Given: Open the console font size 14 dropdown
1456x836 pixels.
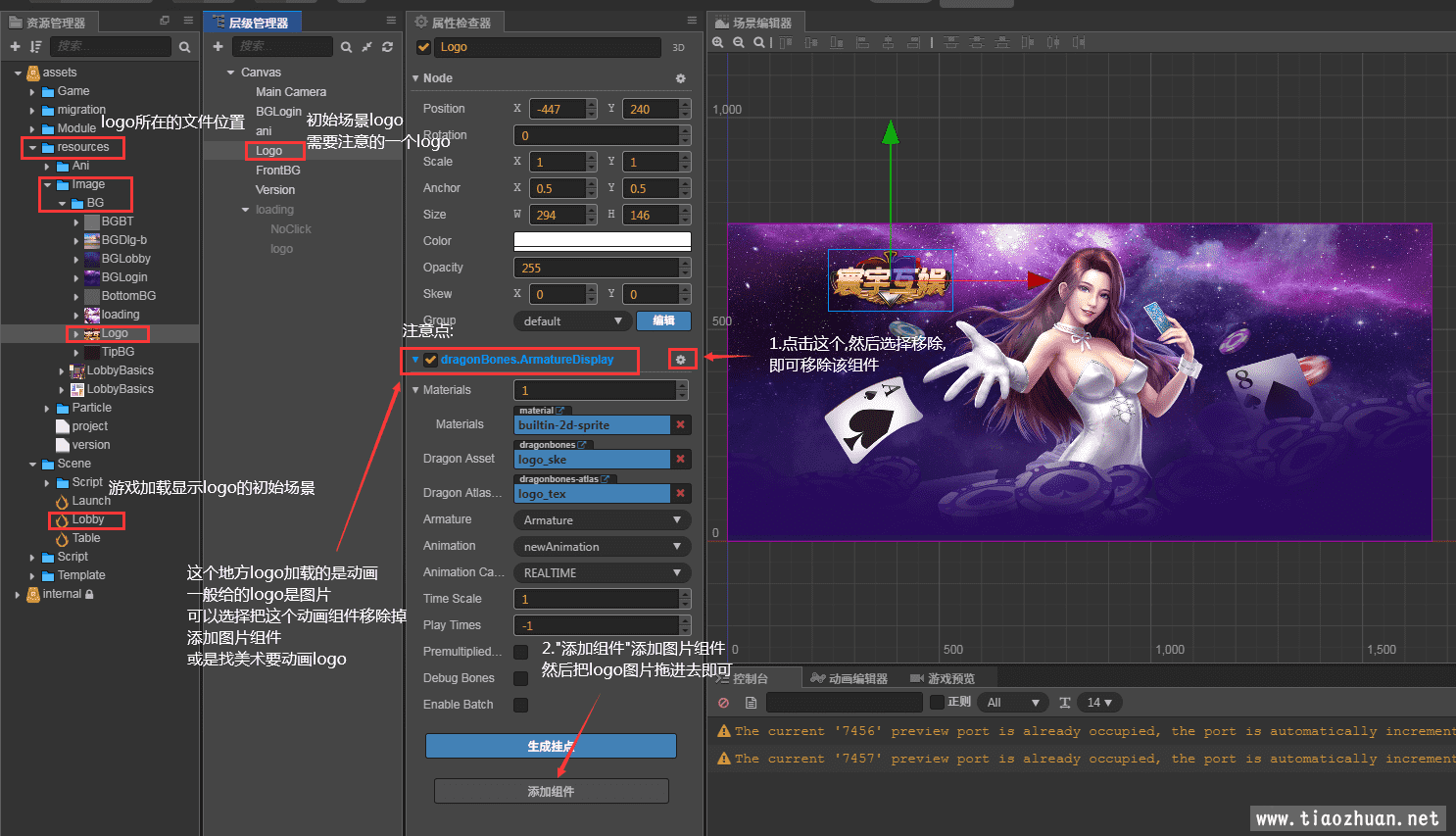Looking at the screenshot, I should (x=1099, y=703).
